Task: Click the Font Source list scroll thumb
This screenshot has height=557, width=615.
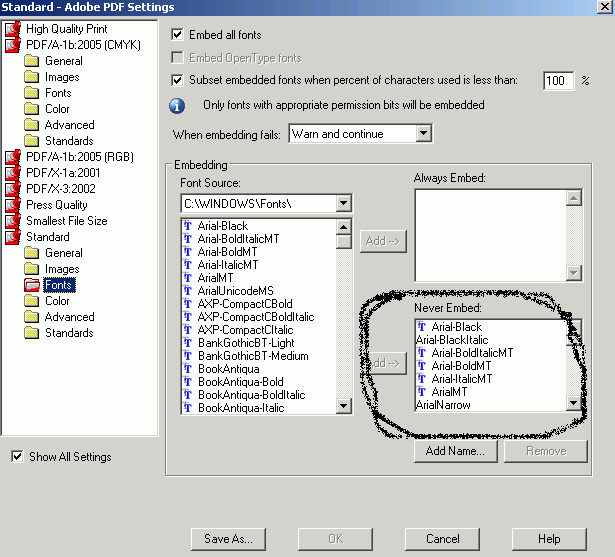Action: [344, 242]
